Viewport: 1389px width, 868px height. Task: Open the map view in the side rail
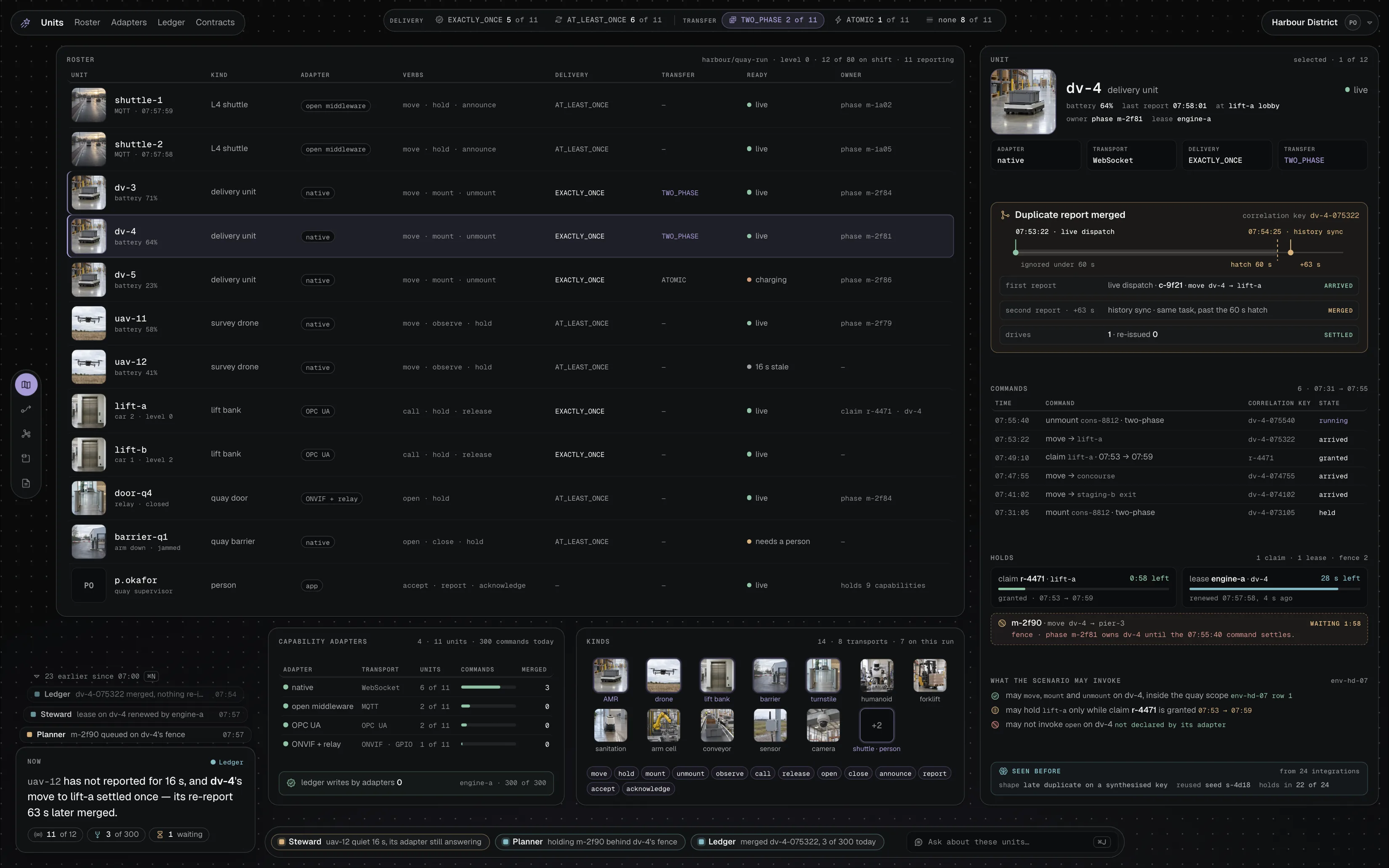point(26,385)
